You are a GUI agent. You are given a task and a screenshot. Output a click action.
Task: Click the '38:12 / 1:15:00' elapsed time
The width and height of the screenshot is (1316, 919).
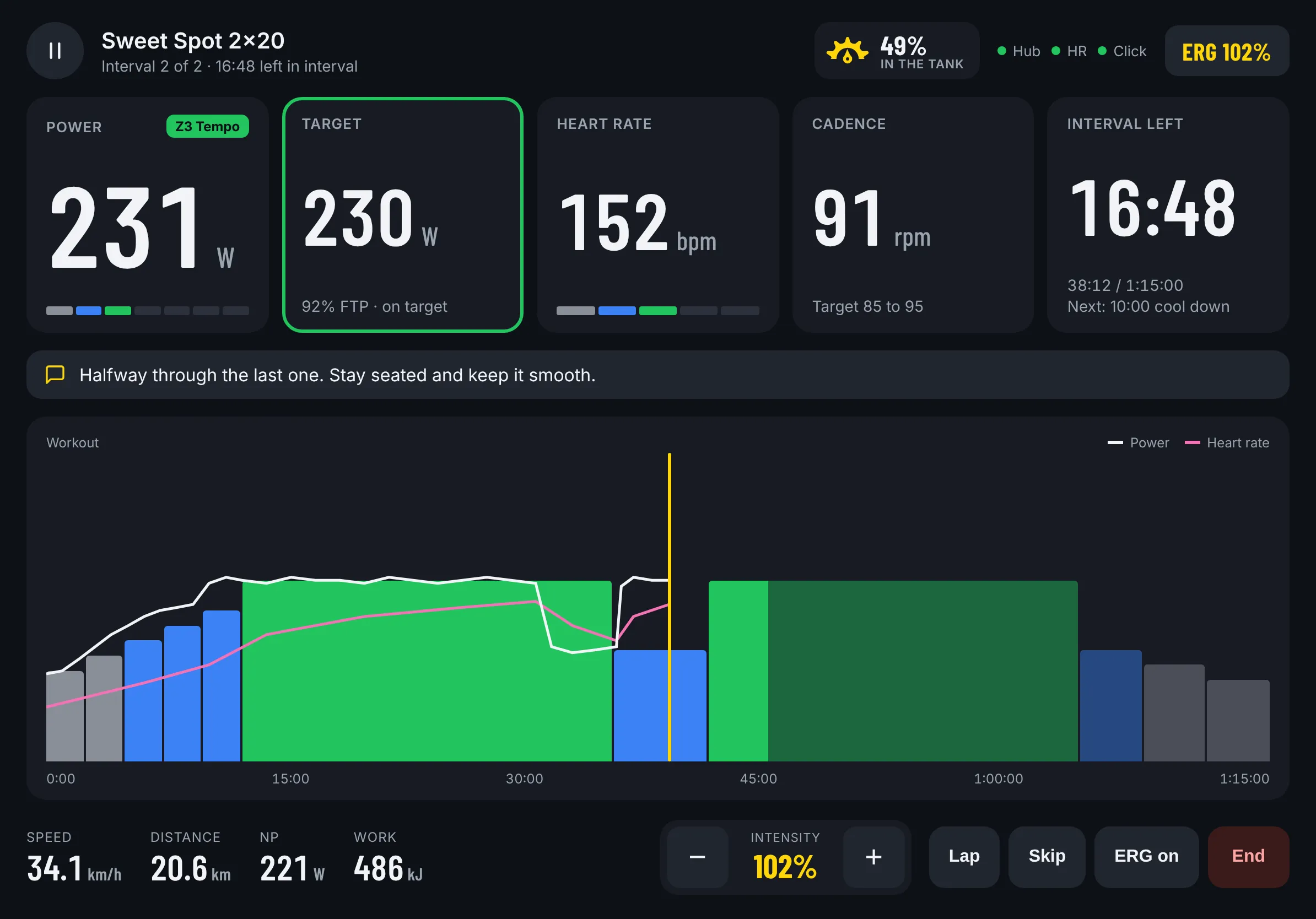coord(1125,285)
